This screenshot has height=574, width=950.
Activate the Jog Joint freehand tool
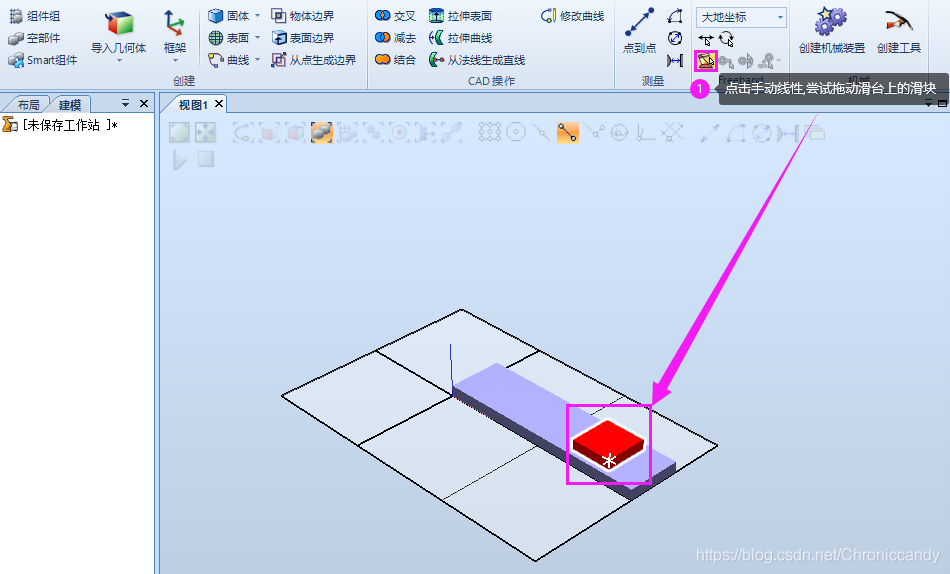click(x=705, y=61)
